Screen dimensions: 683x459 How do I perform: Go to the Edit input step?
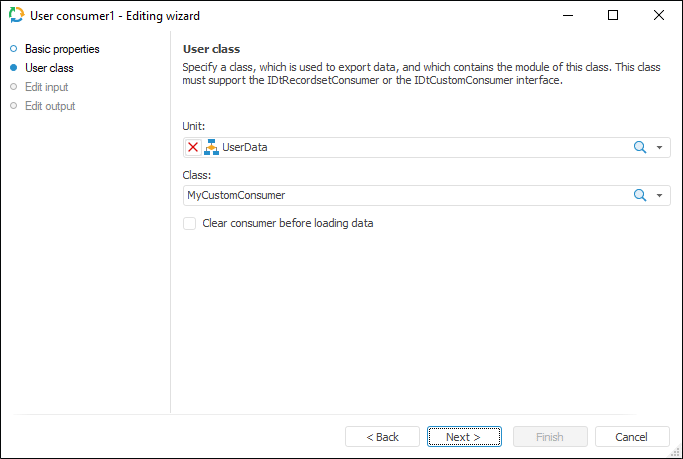tap(46, 87)
